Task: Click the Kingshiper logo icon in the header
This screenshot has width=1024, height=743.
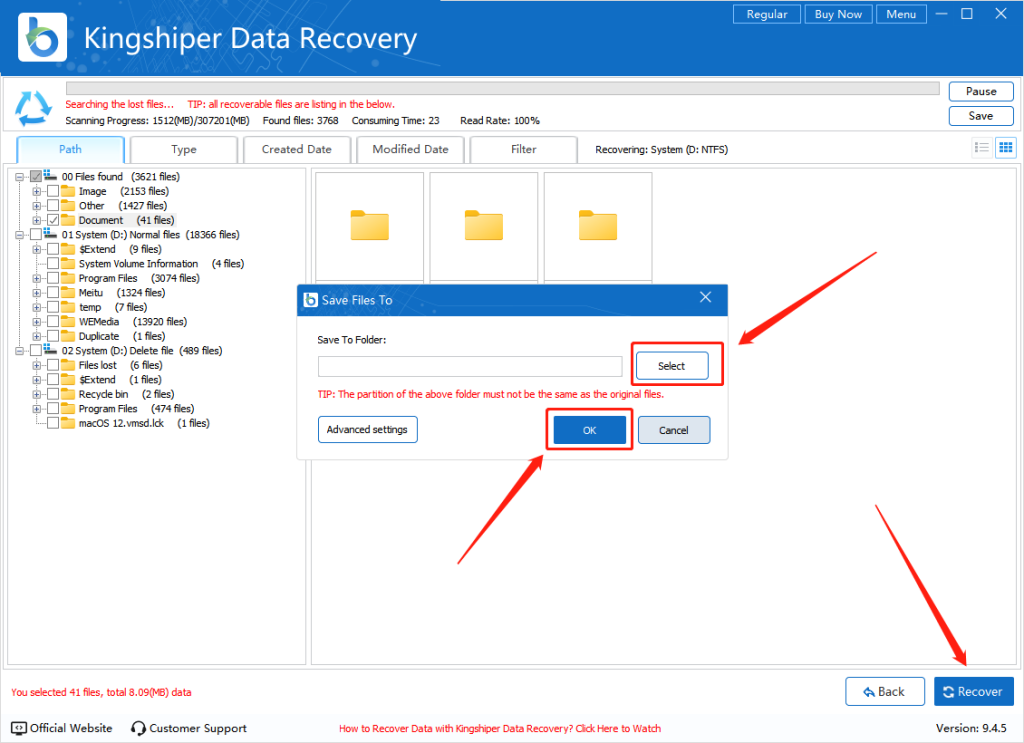Action: coord(42,38)
